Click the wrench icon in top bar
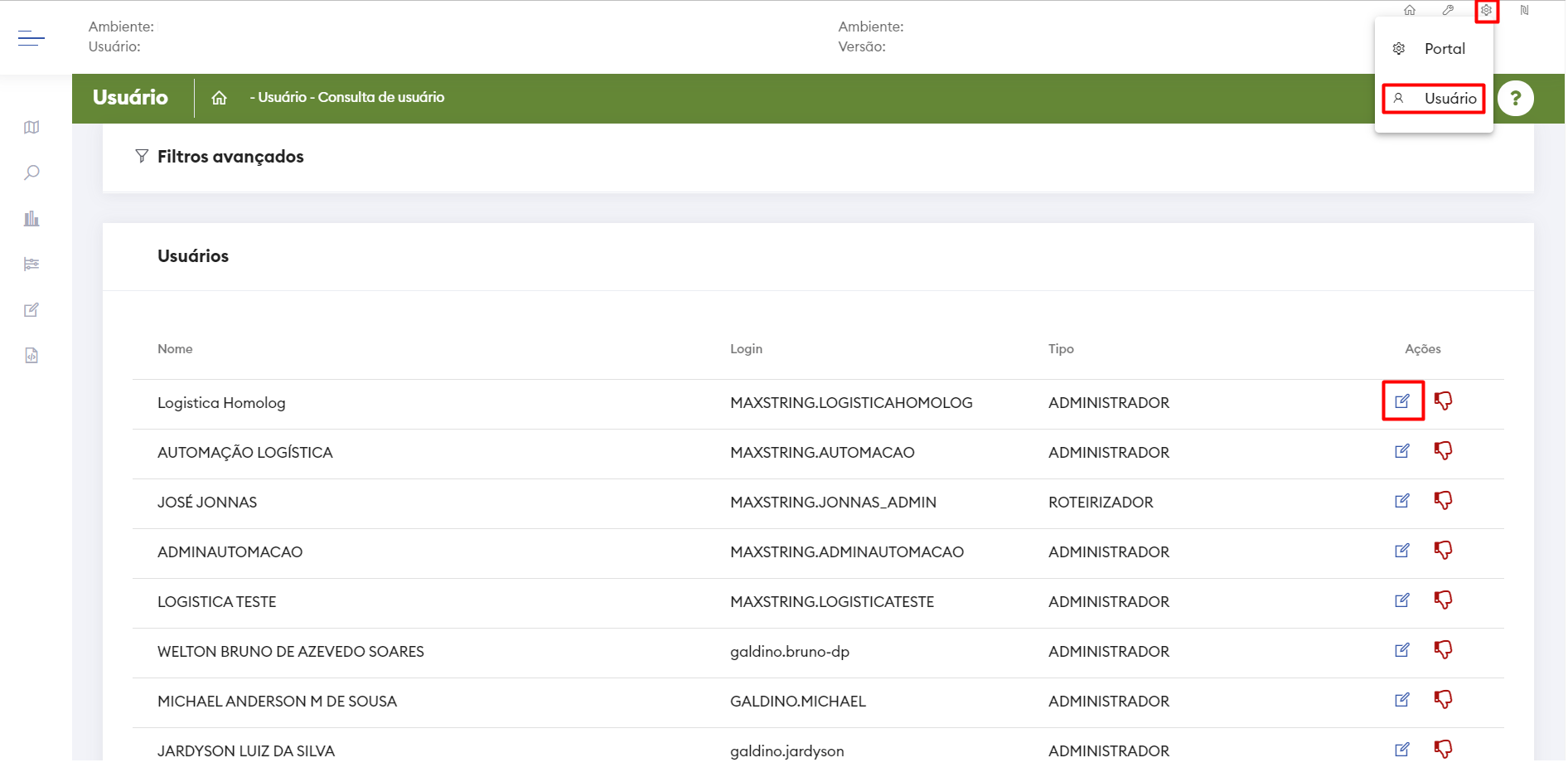This screenshot has width=1568, height=782. coord(1448,11)
